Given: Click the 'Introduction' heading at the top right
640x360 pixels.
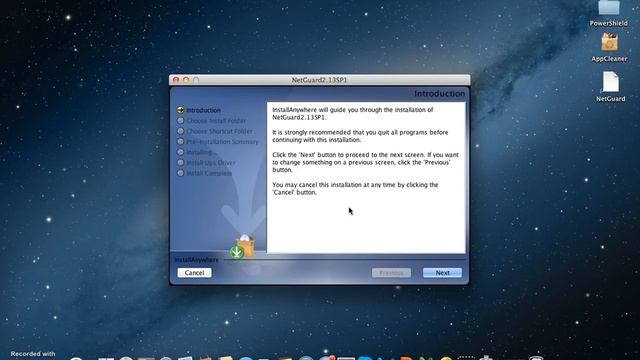Looking at the screenshot, I should [439, 93].
